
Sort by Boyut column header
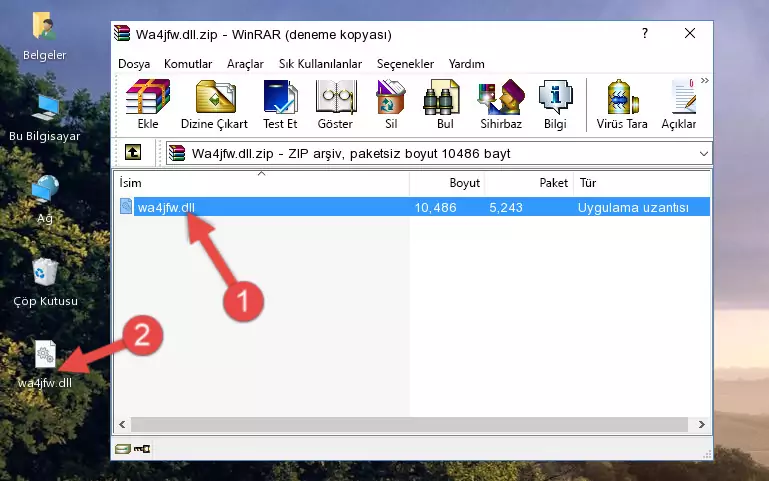pos(447,183)
